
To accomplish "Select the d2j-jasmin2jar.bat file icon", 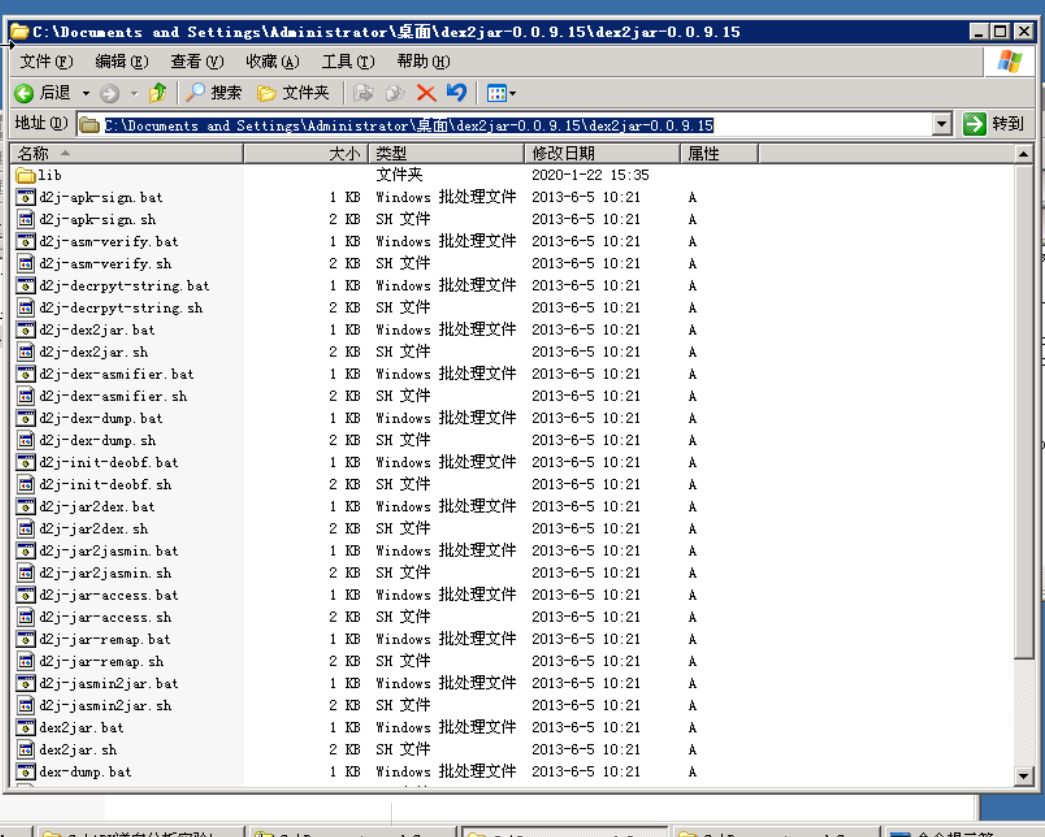I will point(25,683).
